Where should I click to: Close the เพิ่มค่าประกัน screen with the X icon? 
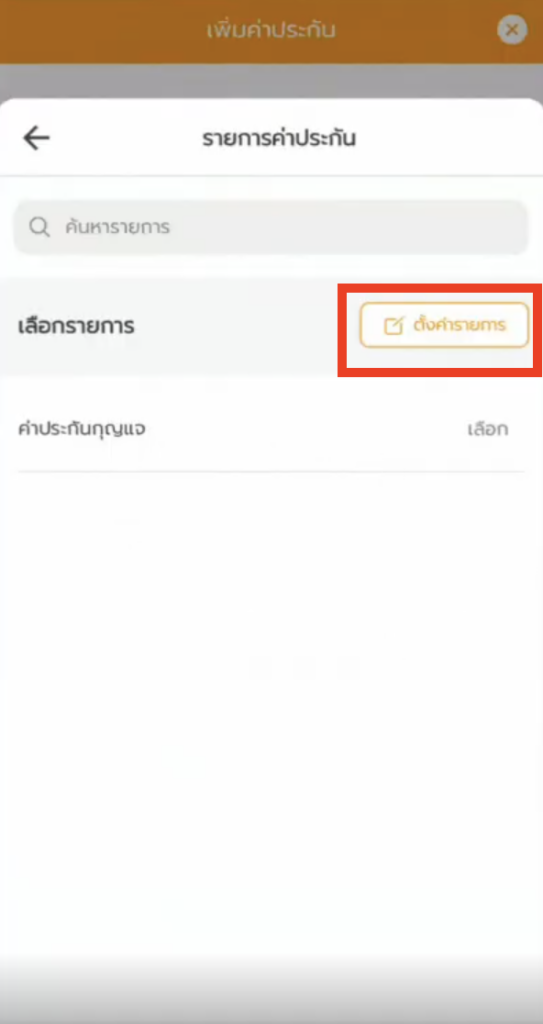(x=512, y=29)
